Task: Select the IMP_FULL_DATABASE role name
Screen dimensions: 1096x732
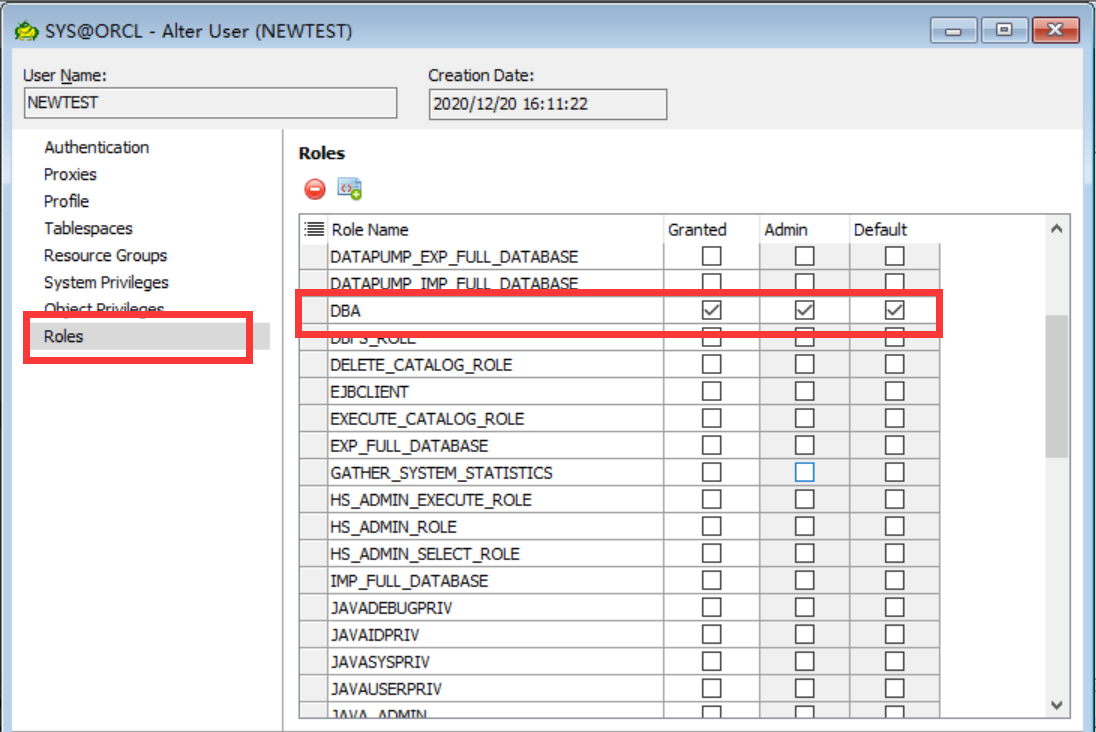Action: point(409,581)
